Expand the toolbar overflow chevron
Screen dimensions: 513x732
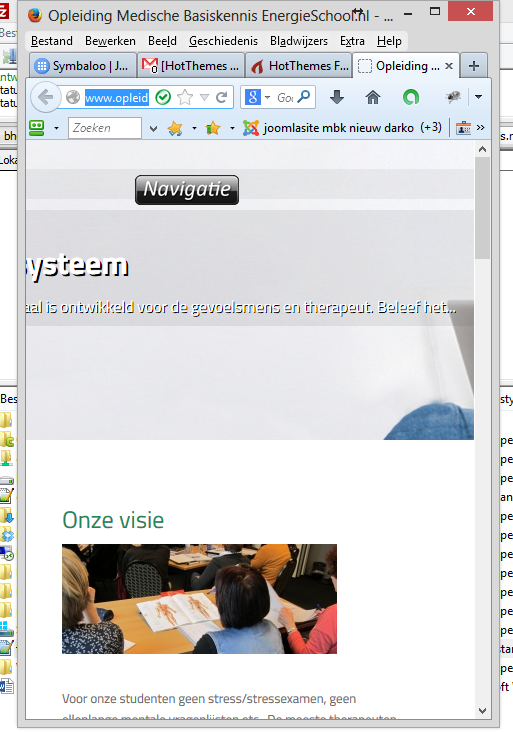pyautogui.click(x=480, y=127)
